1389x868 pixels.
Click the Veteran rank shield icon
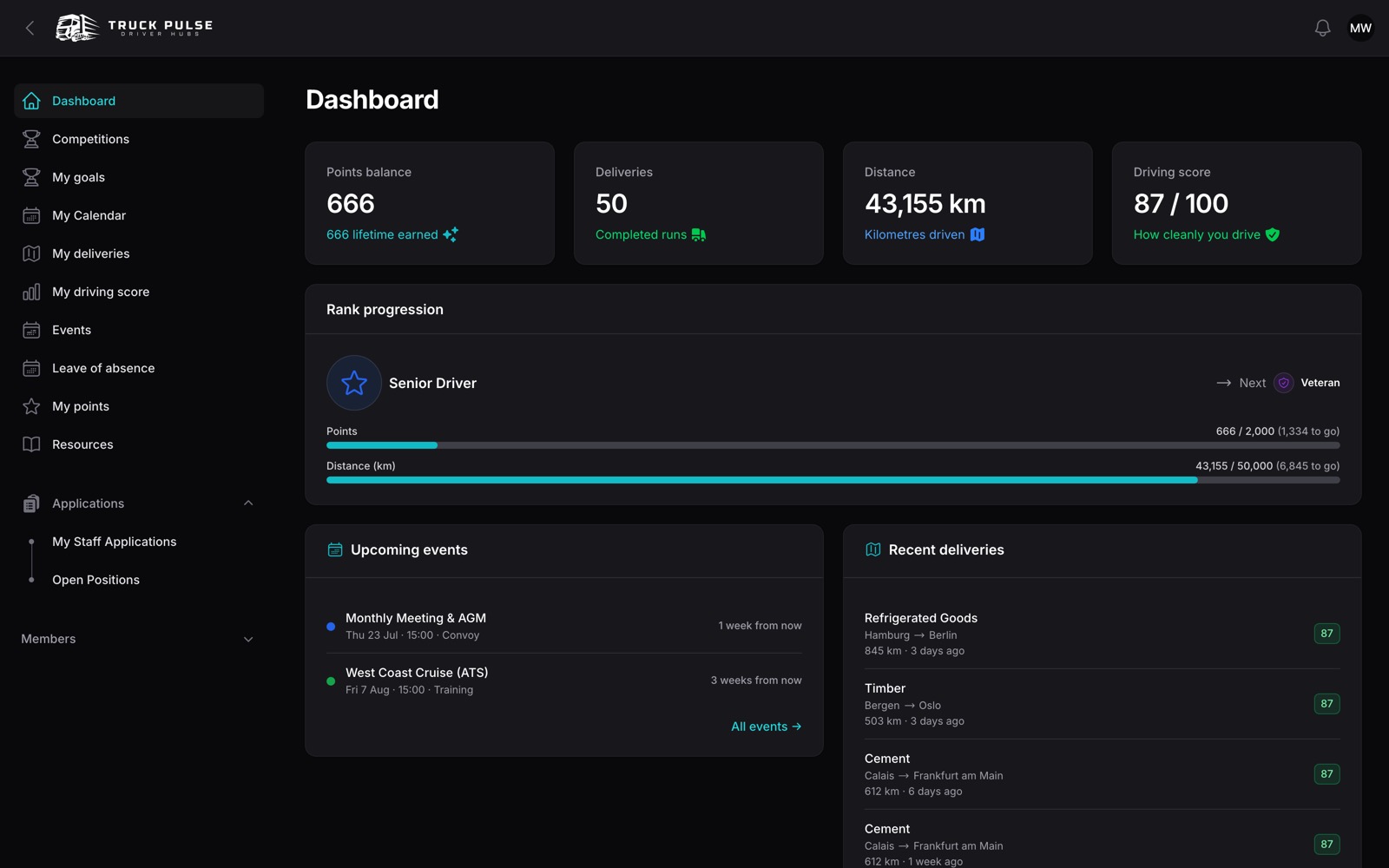tap(1284, 383)
